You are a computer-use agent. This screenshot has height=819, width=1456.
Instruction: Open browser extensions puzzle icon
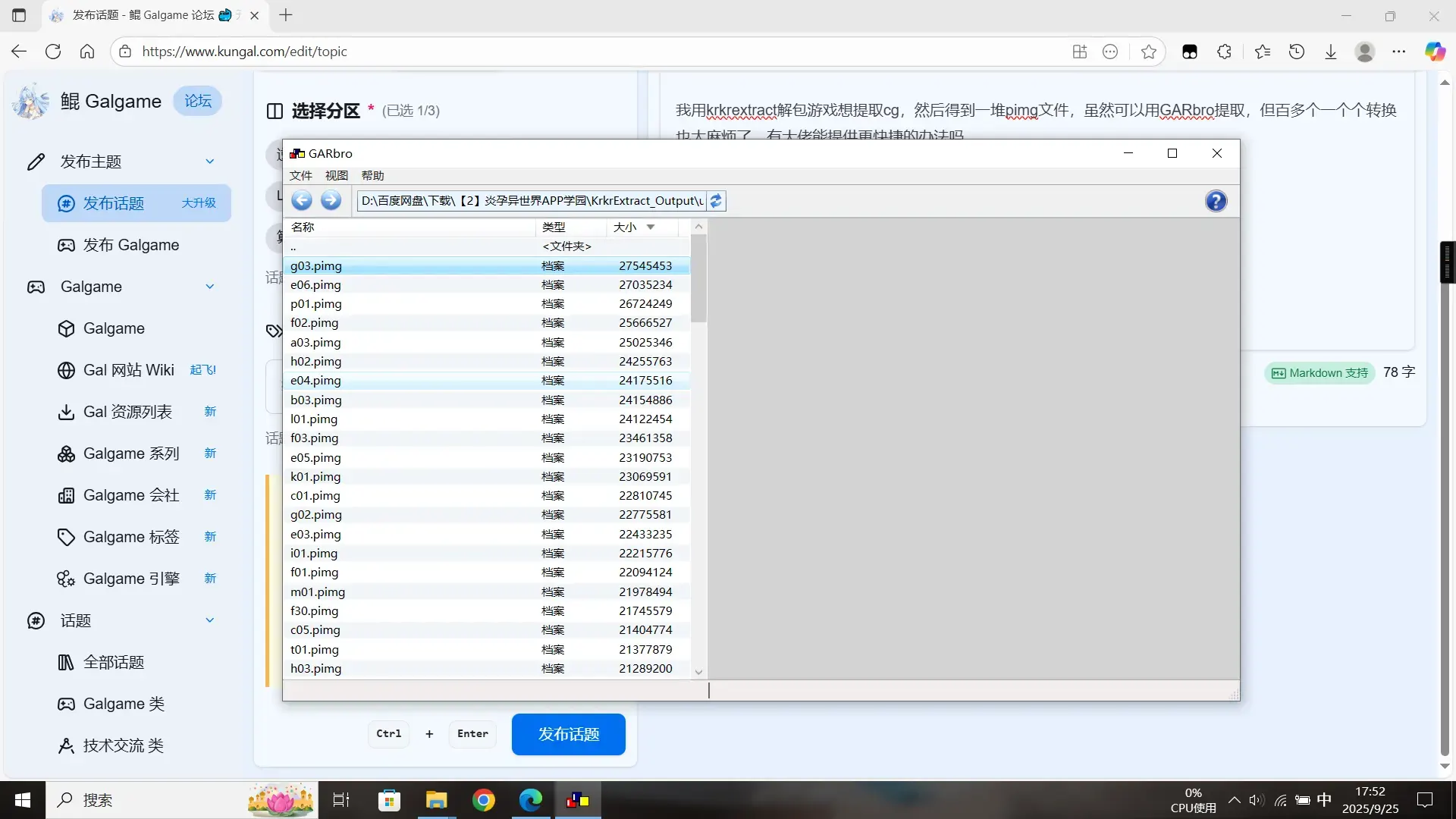[1224, 52]
